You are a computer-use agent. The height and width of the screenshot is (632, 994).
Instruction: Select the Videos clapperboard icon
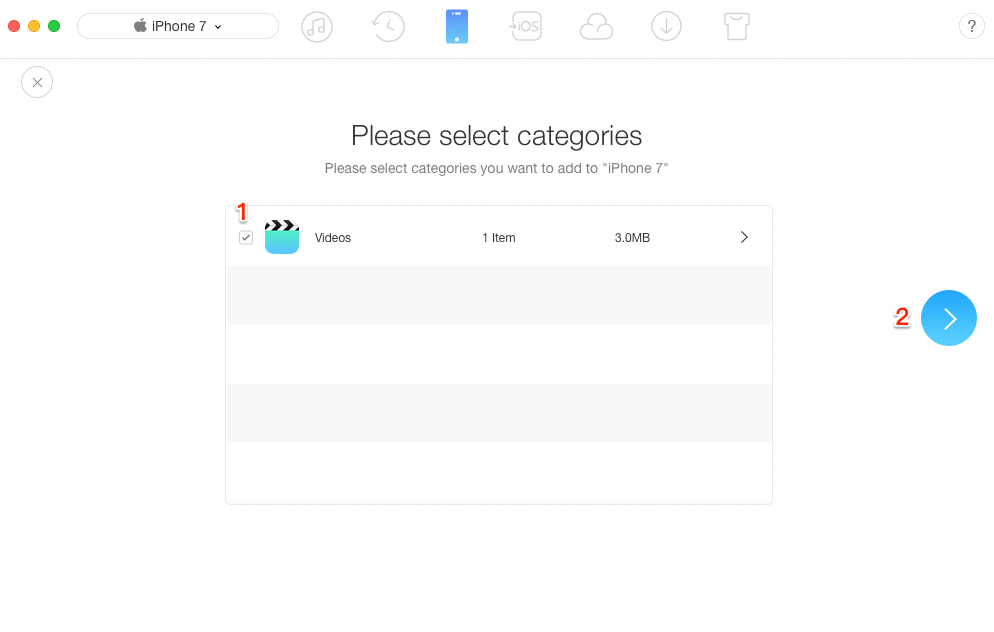coord(281,237)
